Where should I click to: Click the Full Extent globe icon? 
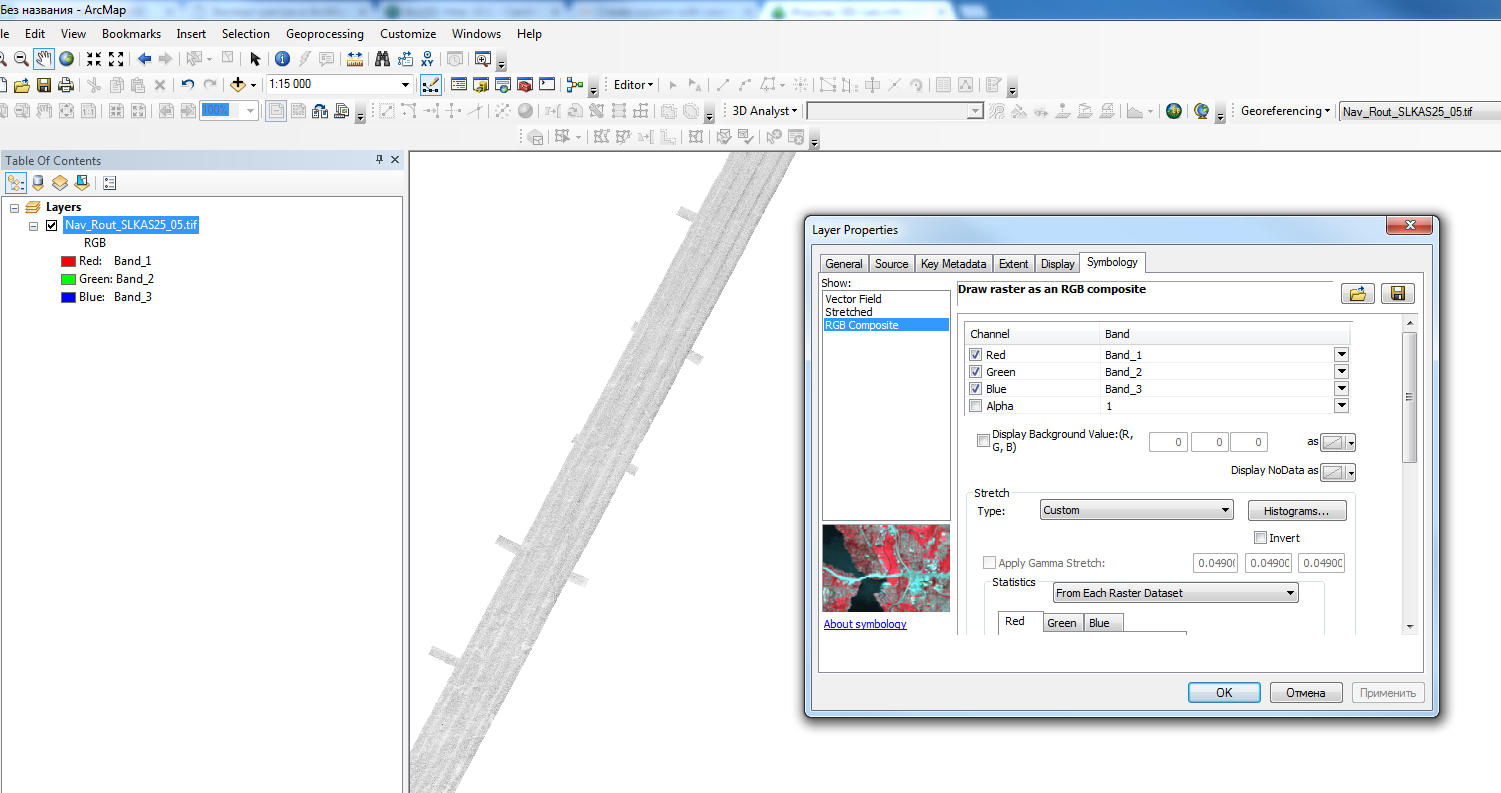66,59
